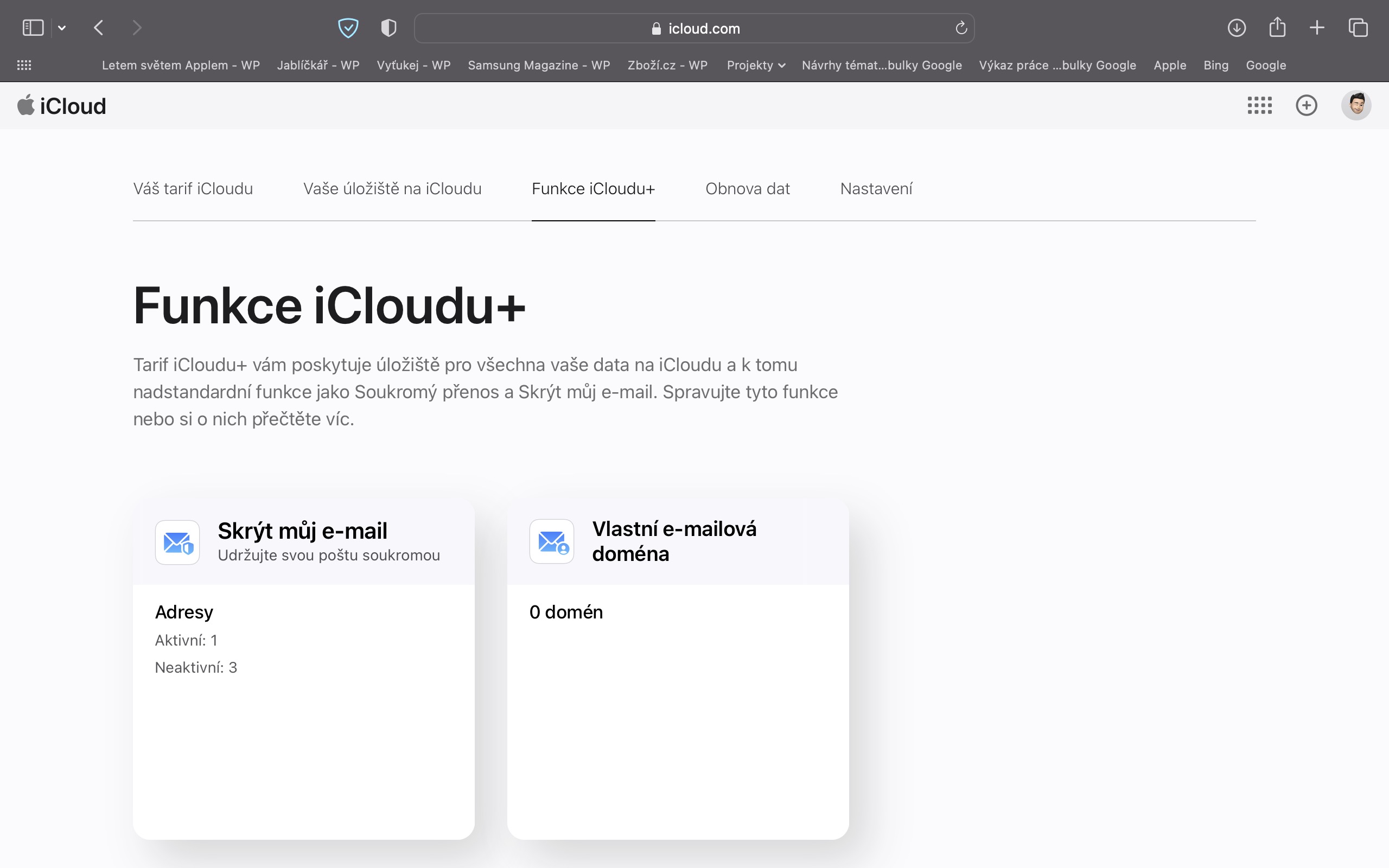
Task: Click the icloud.com address bar
Action: [694, 28]
